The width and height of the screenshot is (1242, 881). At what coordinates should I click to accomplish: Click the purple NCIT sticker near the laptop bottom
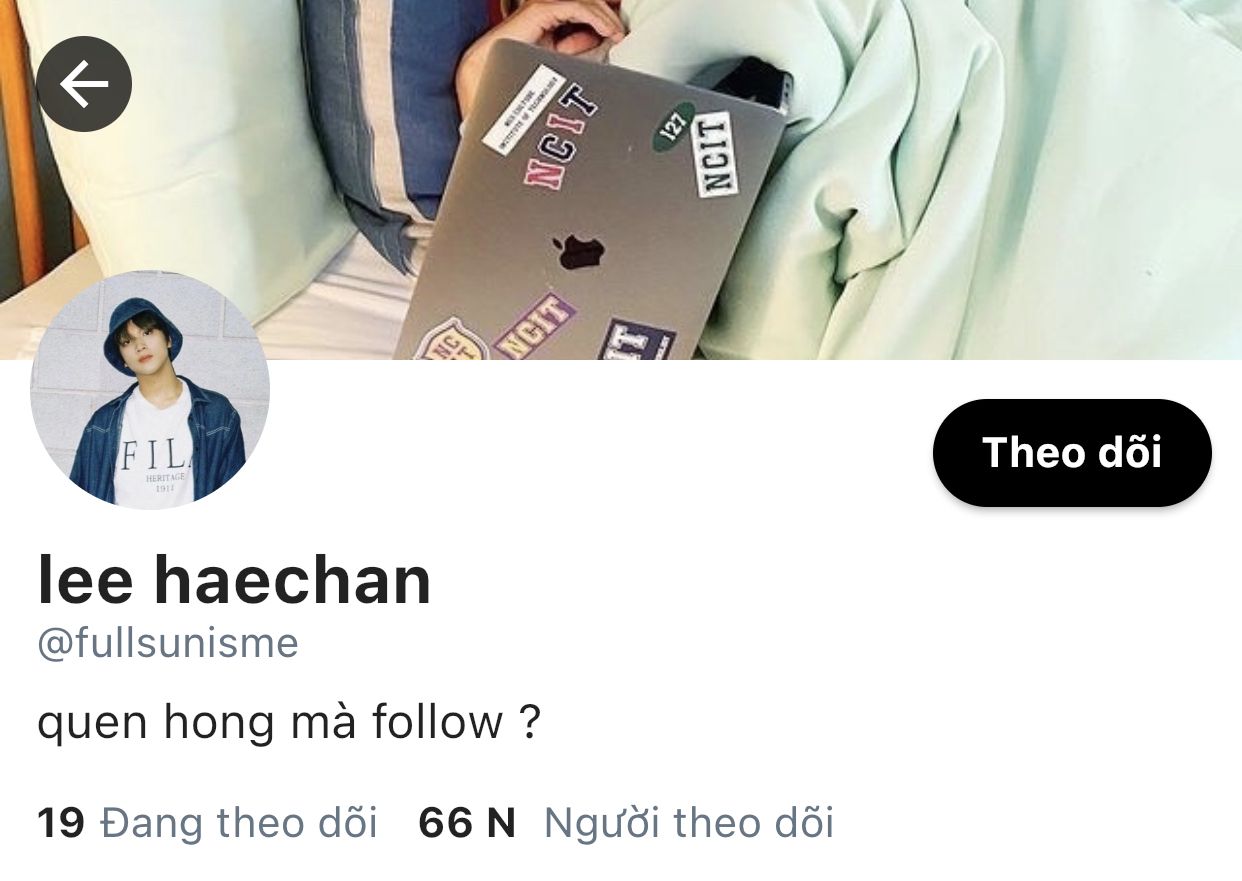(535, 327)
